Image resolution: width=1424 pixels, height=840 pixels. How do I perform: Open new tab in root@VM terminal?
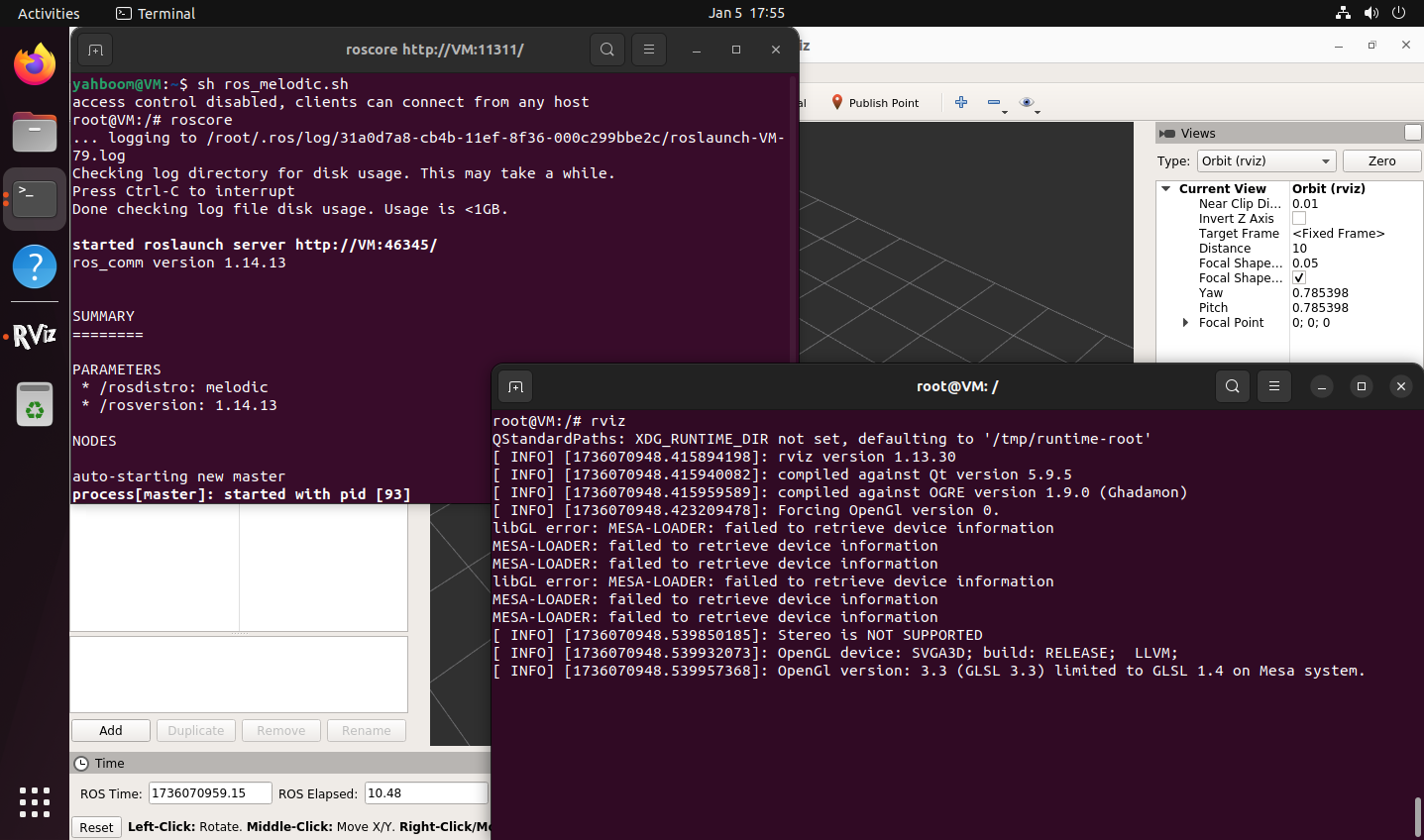tap(515, 386)
